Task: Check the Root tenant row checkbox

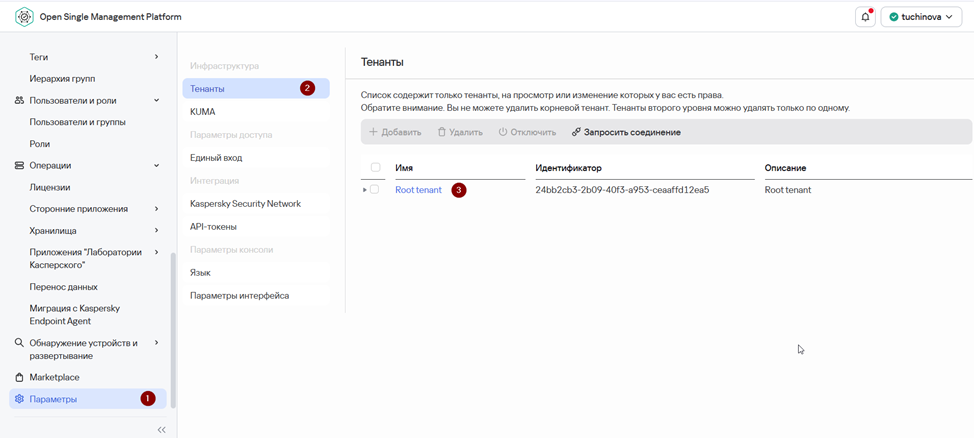Action: (375, 189)
